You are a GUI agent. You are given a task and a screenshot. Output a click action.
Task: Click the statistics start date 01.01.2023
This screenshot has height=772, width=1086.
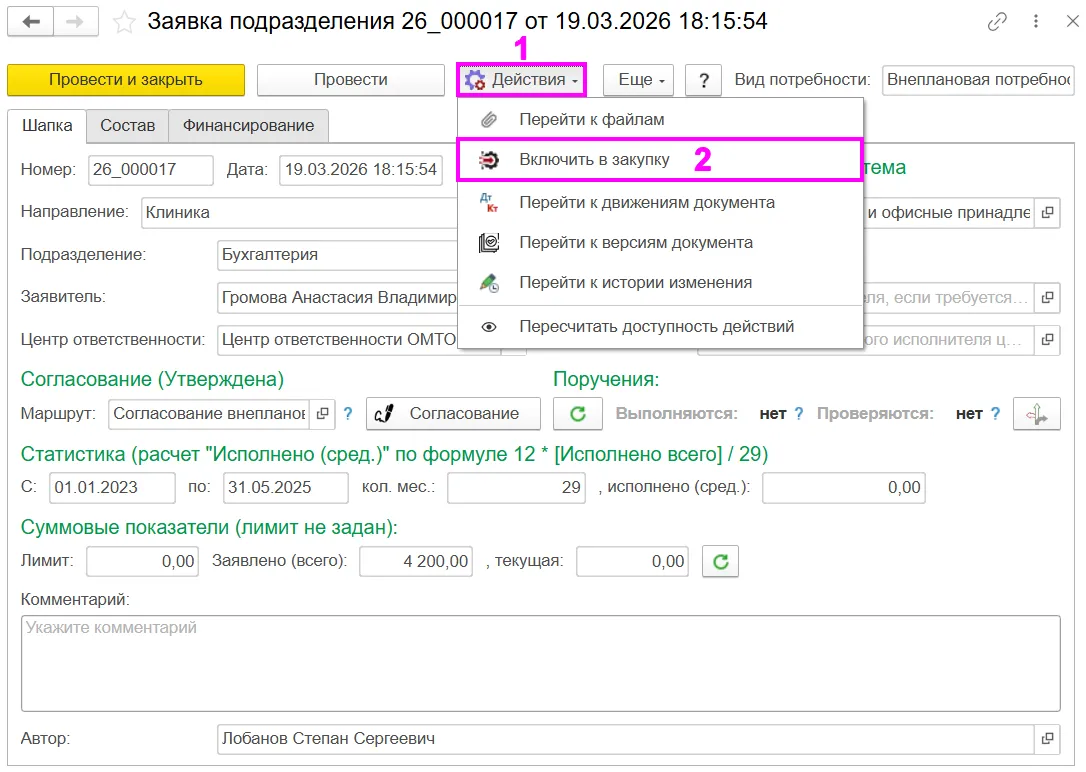(112, 487)
